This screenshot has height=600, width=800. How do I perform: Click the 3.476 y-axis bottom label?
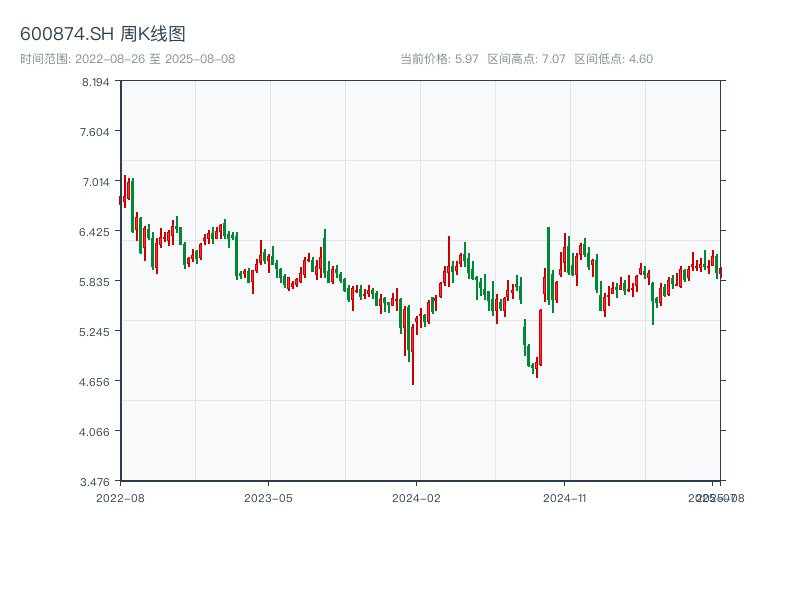click(96, 482)
